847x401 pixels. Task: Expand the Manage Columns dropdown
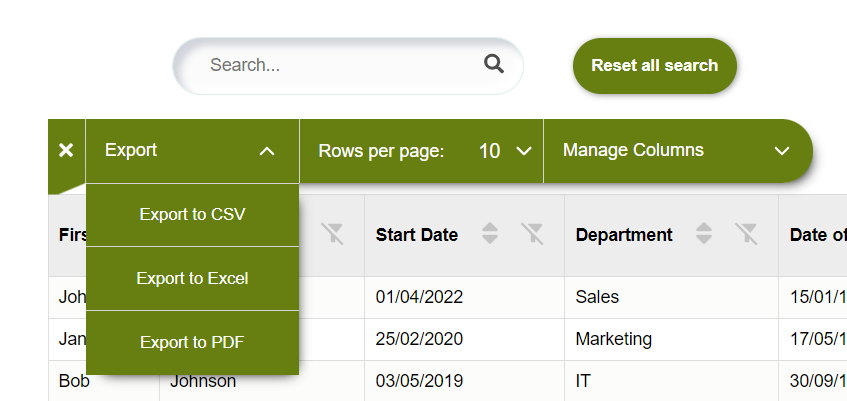[677, 151]
